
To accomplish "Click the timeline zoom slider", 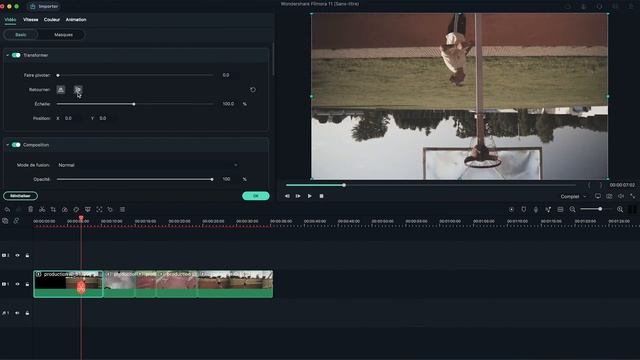I will coord(596,209).
